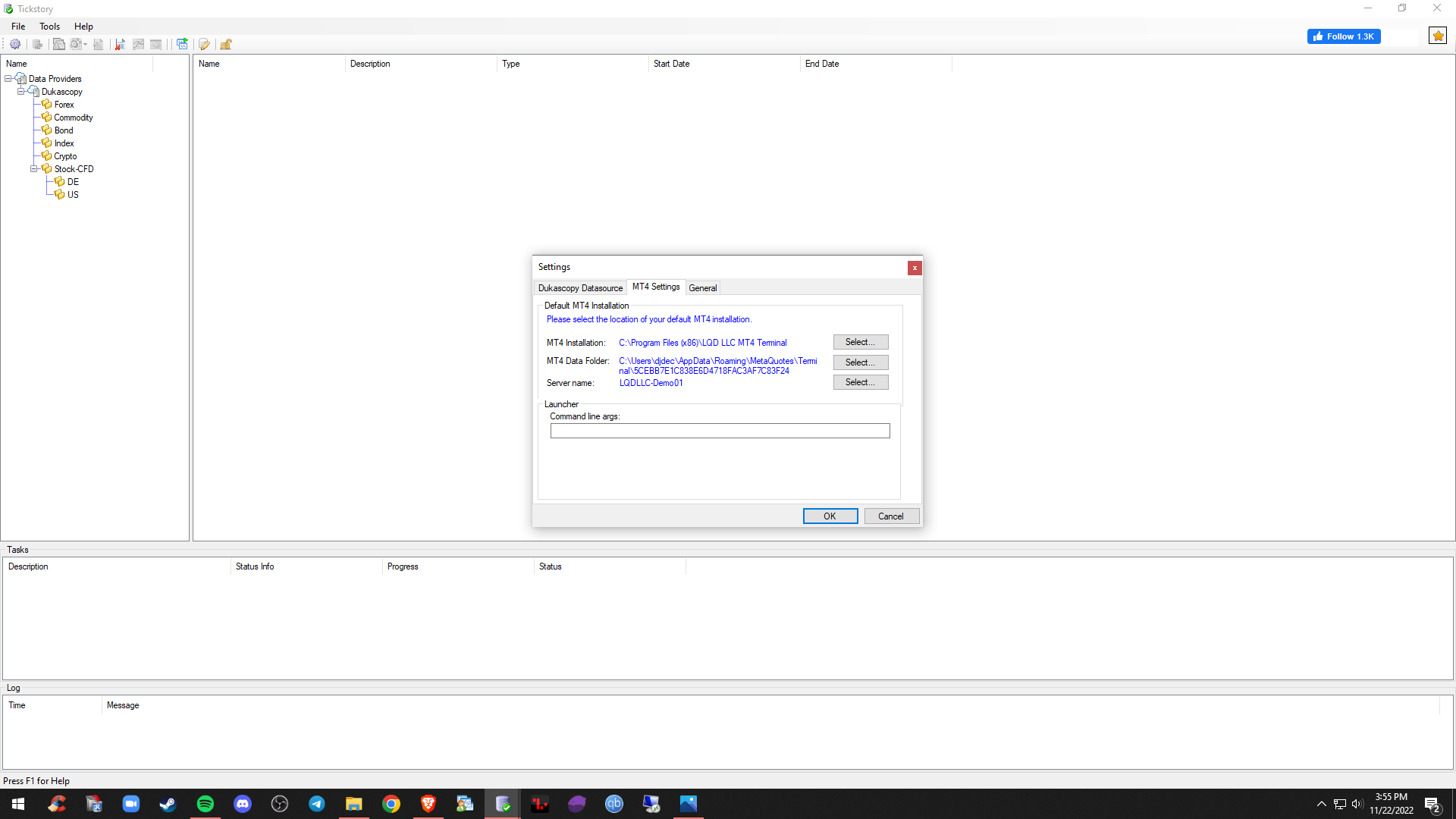The height and width of the screenshot is (819, 1456).
Task: Open Steam from the taskbar
Action: pyautogui.click(x=168, y=804)
